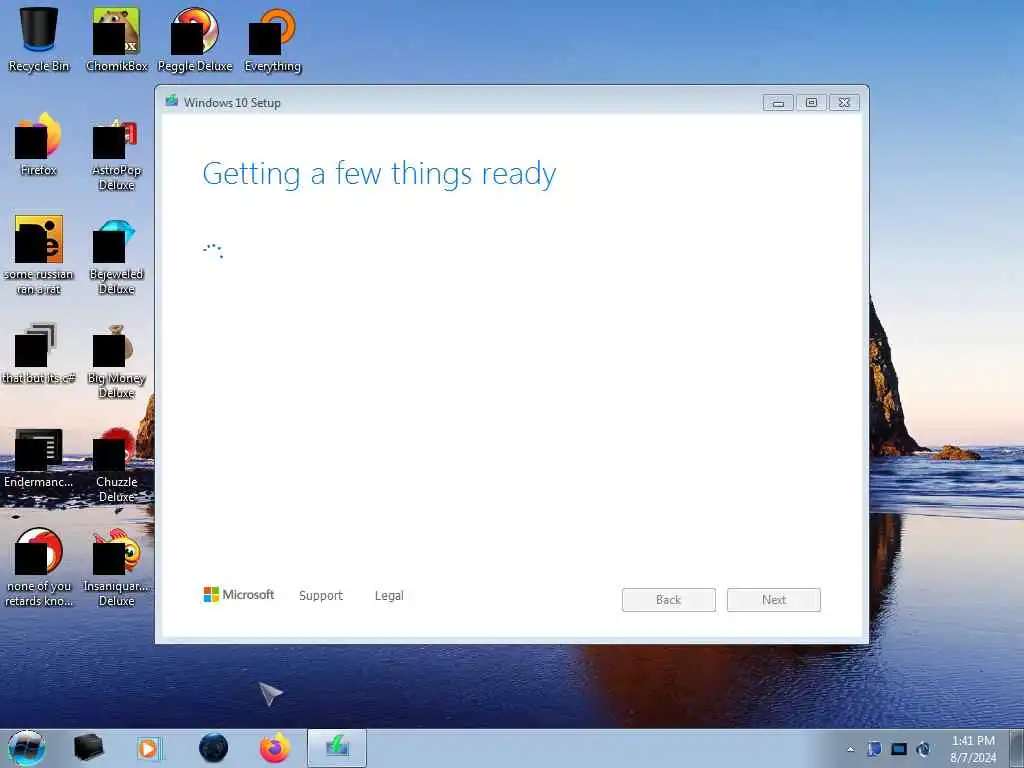Click the Next button
Viewport: 1024px width, 768px height.
click(774, 600)
